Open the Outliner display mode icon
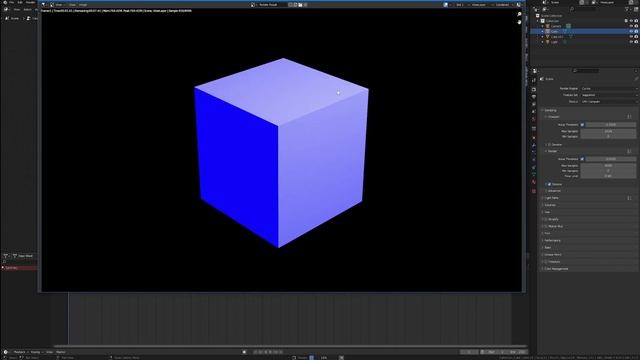The height and width of the screenshot is (360, 640). (x=545, y=9)
